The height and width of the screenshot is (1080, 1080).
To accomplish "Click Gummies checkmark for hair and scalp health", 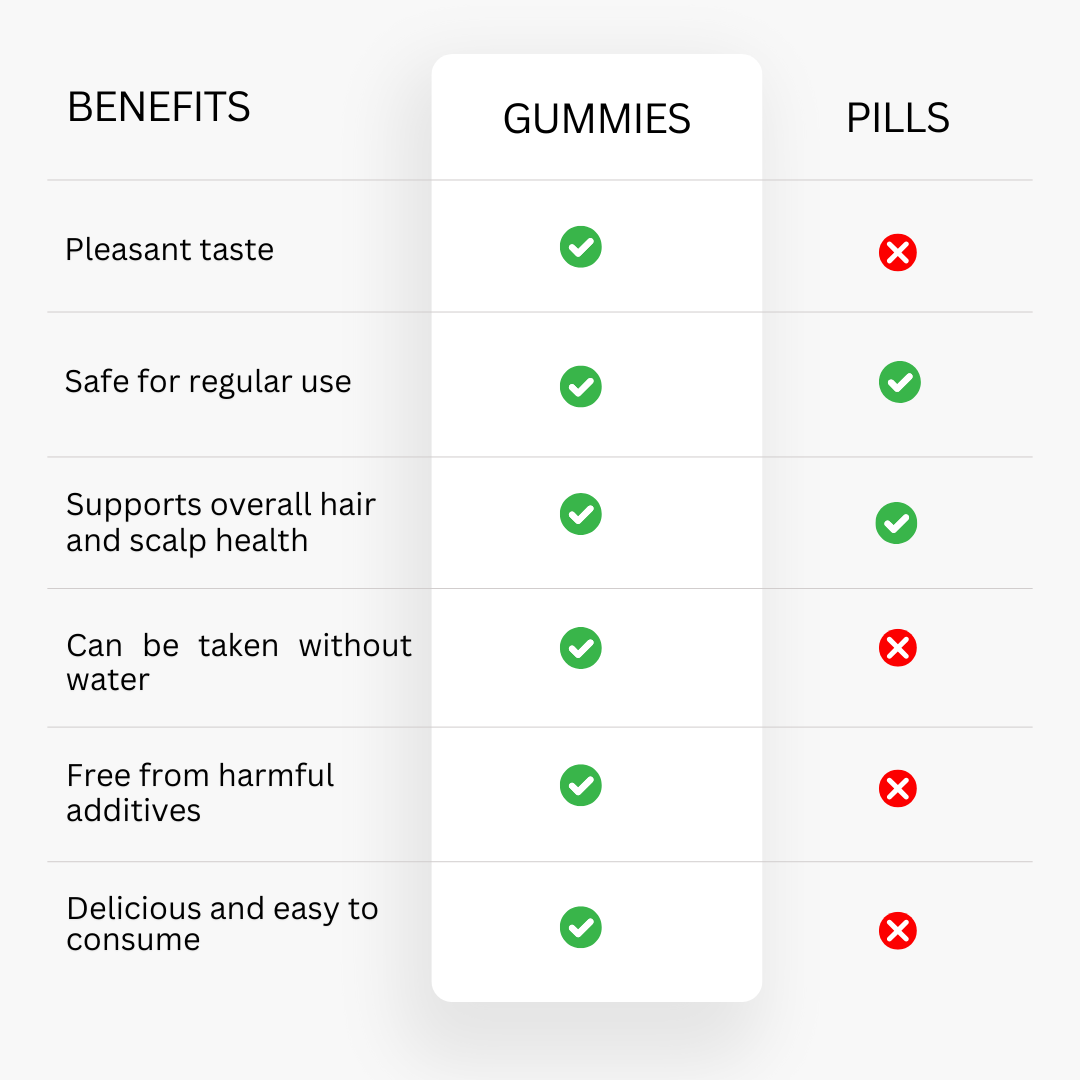I will click(581, 514).
